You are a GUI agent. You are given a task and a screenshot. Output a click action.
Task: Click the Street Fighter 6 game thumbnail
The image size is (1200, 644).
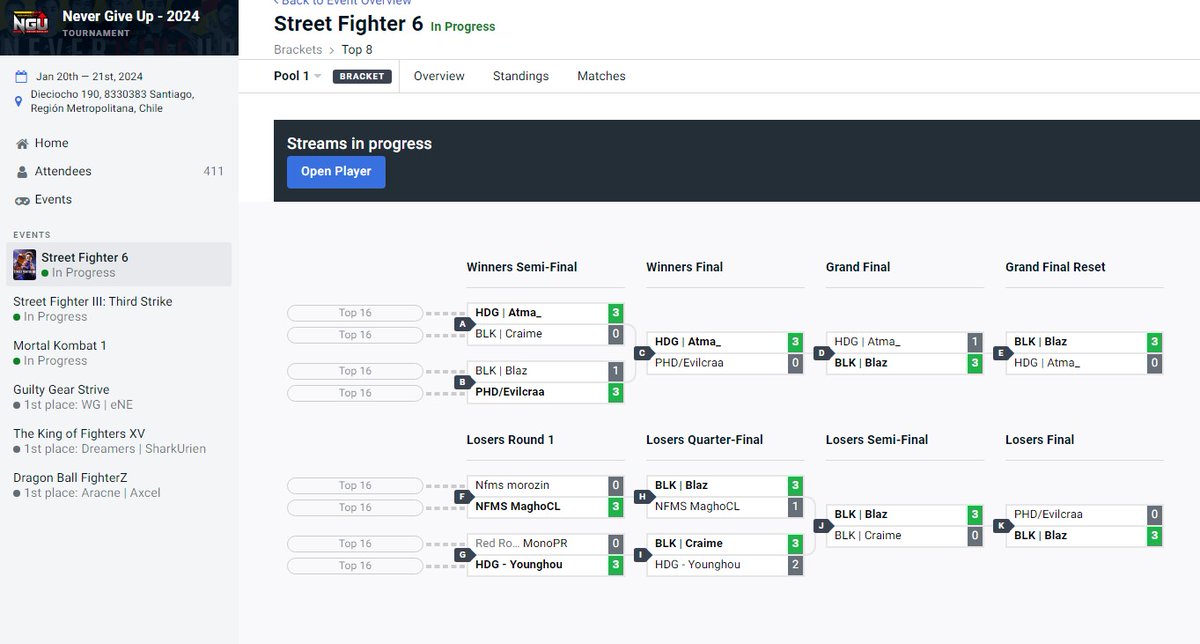tap(24, 265)
